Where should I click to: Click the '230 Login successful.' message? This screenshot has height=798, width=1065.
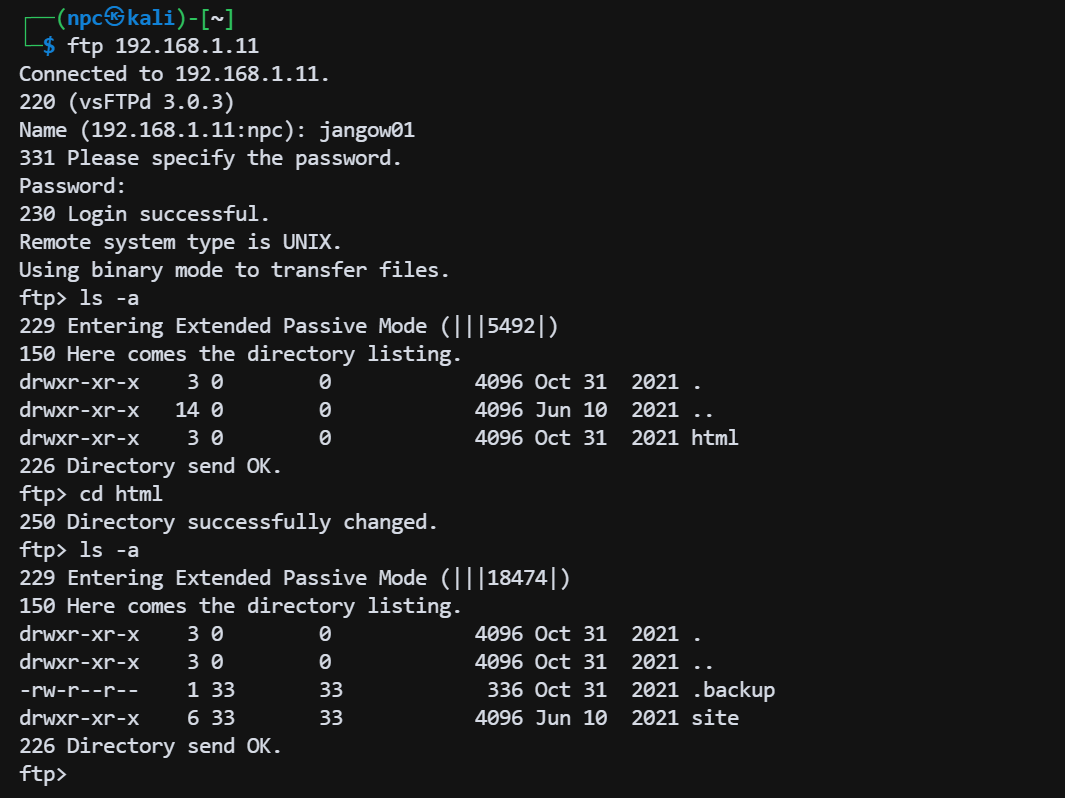point(144,214)
